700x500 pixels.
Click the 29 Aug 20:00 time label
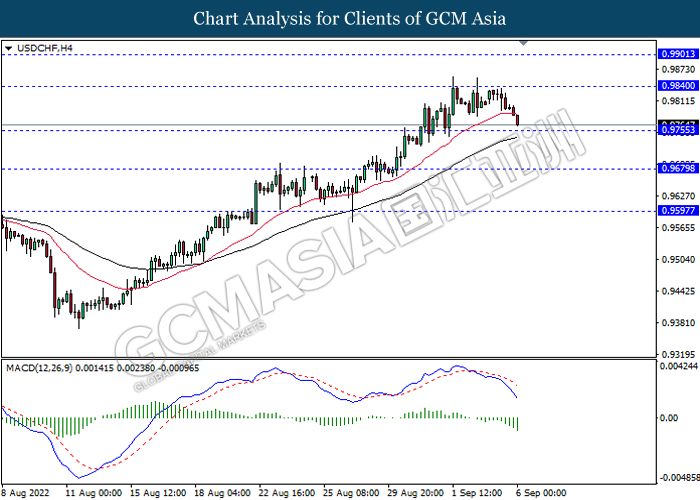coord(416,493)
